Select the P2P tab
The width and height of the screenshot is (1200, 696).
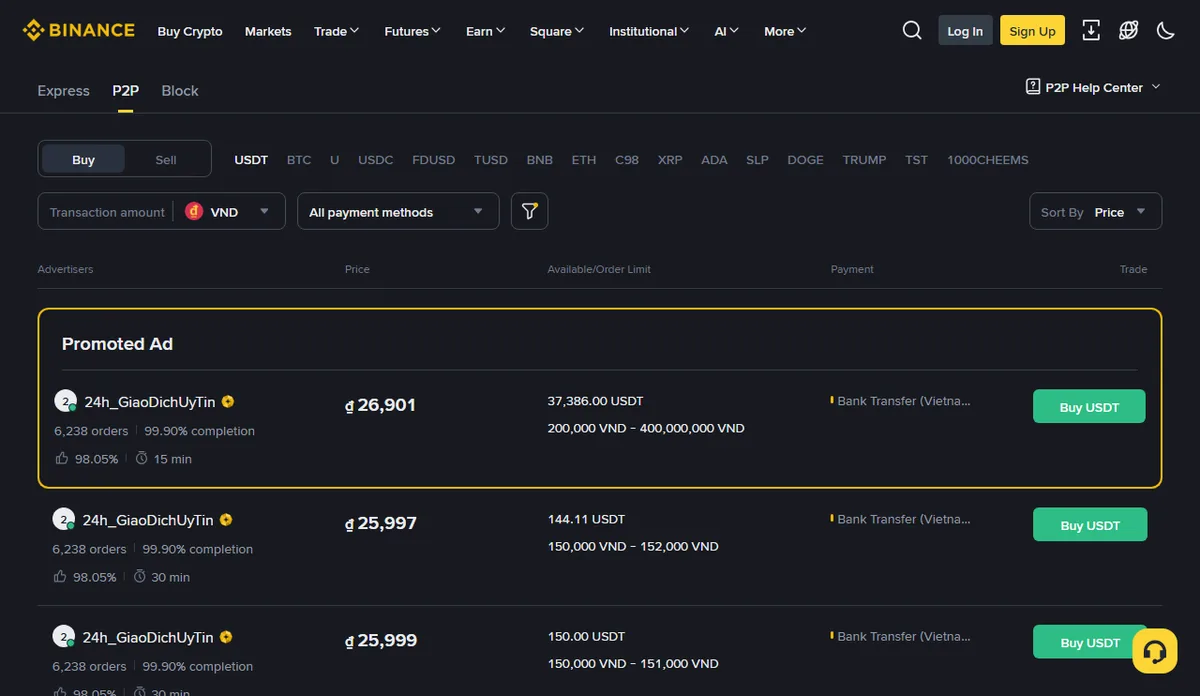(125, 90)
